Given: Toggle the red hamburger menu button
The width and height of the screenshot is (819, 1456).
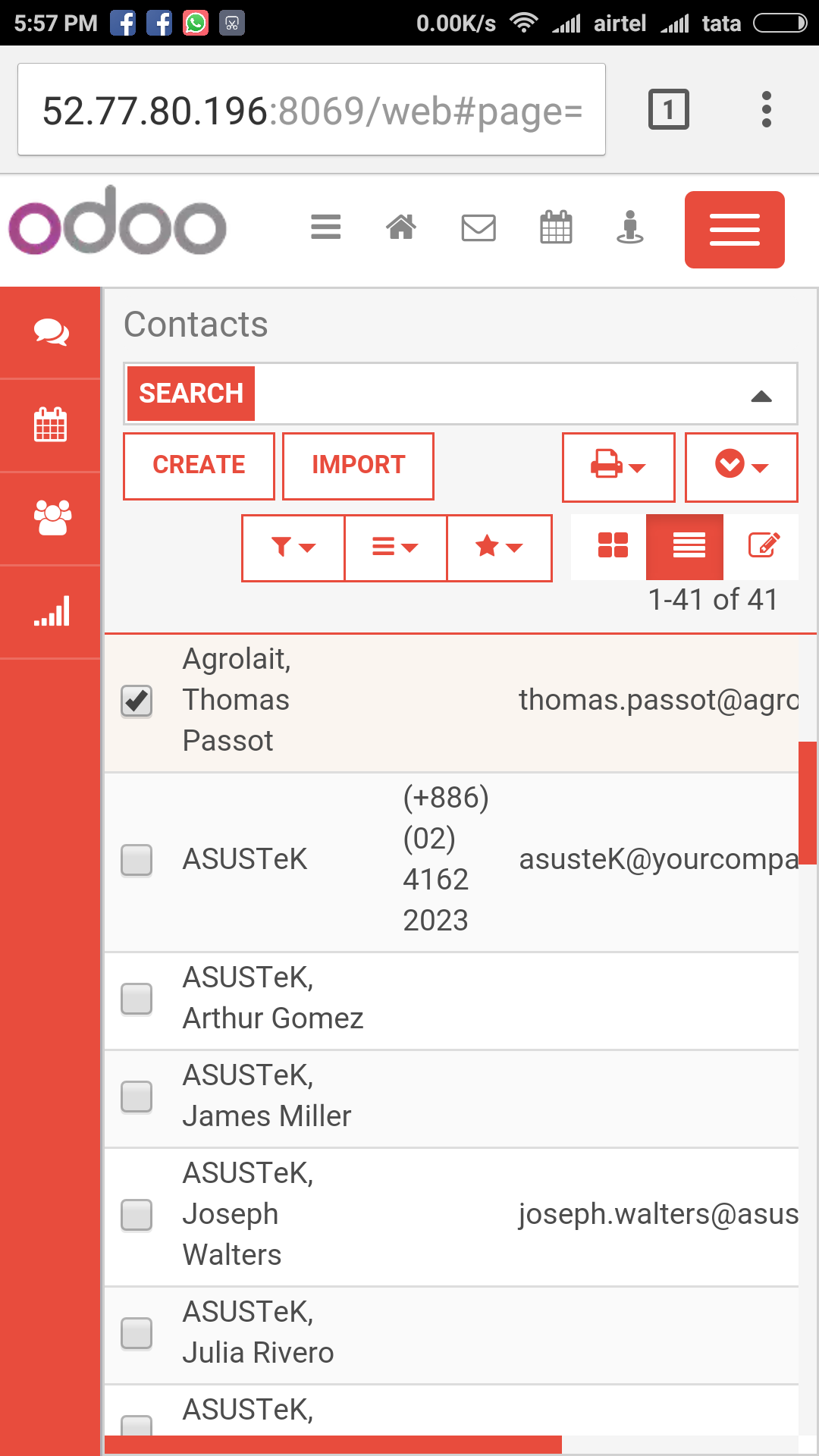Looking at the screenshot, I should pyautogui.click(x=735, y=230).
